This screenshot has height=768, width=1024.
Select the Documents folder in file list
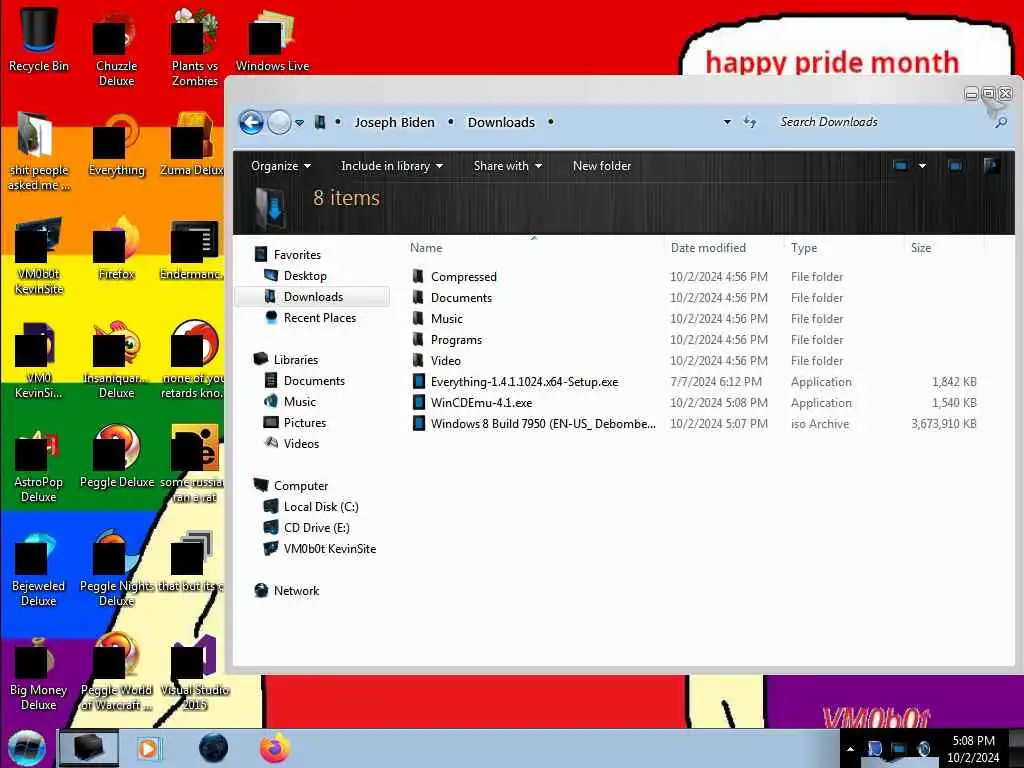pos(461,298)
